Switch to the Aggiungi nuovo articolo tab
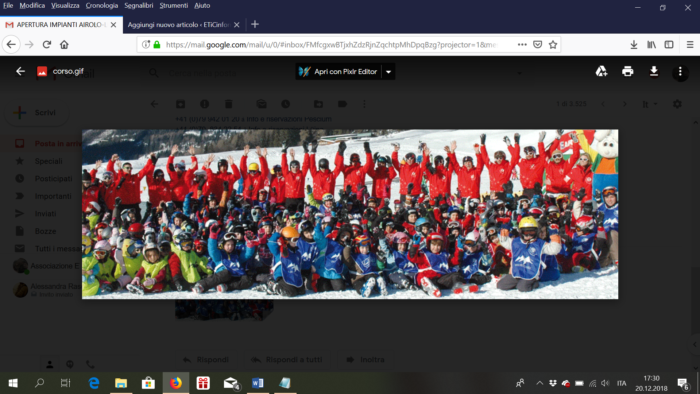Screen dimensions: 700x394 point(178,25)
